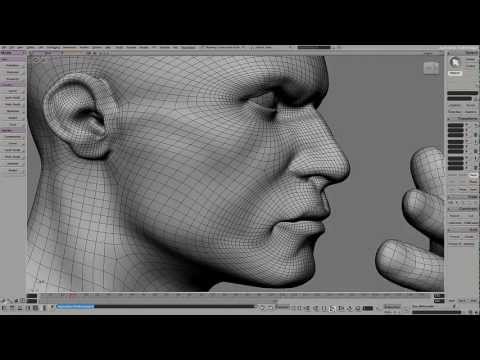The height and width of the screenshot is (360, 480).
Task: Click the leftmost playback control button
Action: coord(293,308)
